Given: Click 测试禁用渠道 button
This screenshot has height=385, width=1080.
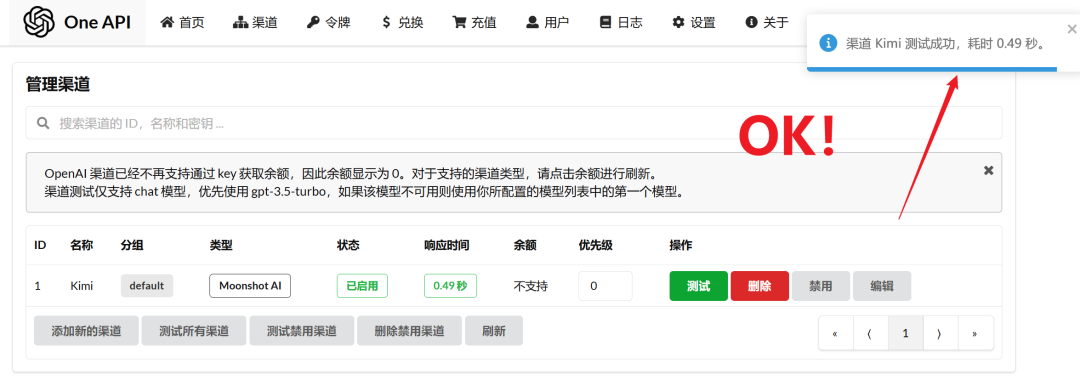Looking at the screenshot, I should [x=302, y=331].
